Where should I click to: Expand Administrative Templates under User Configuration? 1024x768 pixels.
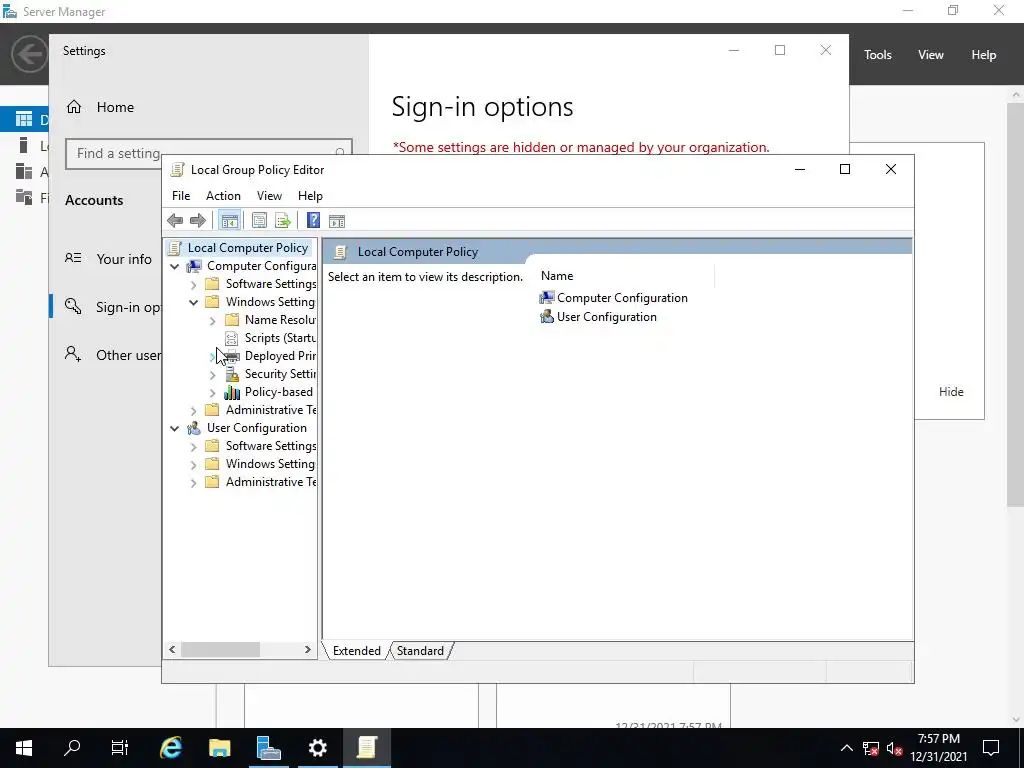tap(193, 483)
